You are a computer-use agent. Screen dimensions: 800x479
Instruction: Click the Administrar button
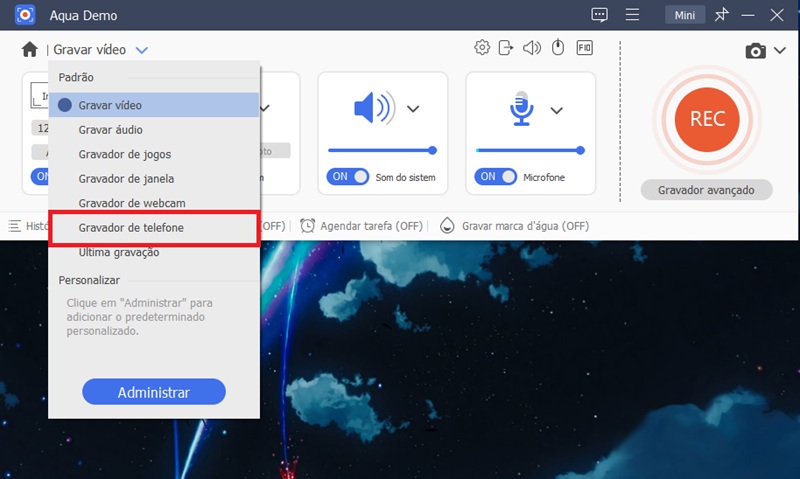[x=154, y=392]
